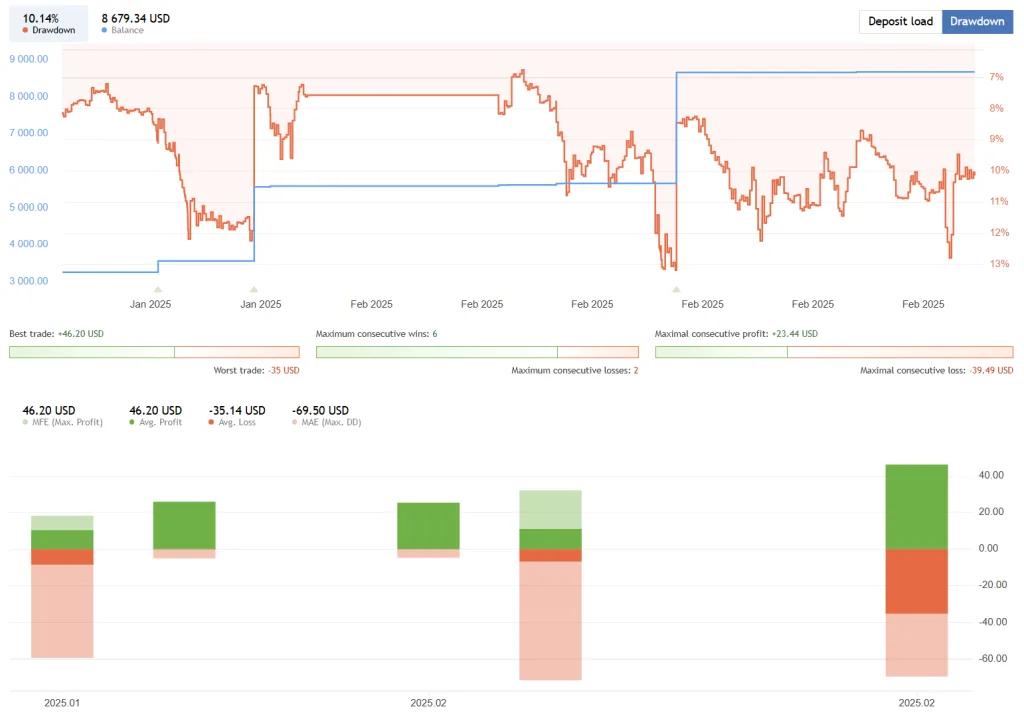Click the Maximal consecutive profit progress bar
The image size is (1024, 717).
pos(721,352)
